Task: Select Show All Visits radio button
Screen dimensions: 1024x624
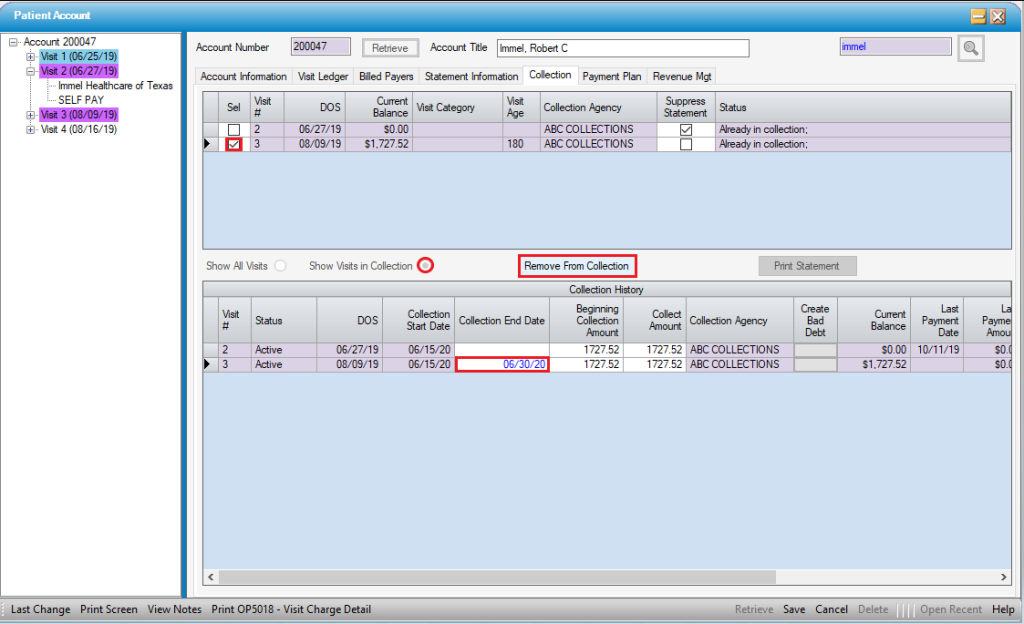Action: coord(280,266)
